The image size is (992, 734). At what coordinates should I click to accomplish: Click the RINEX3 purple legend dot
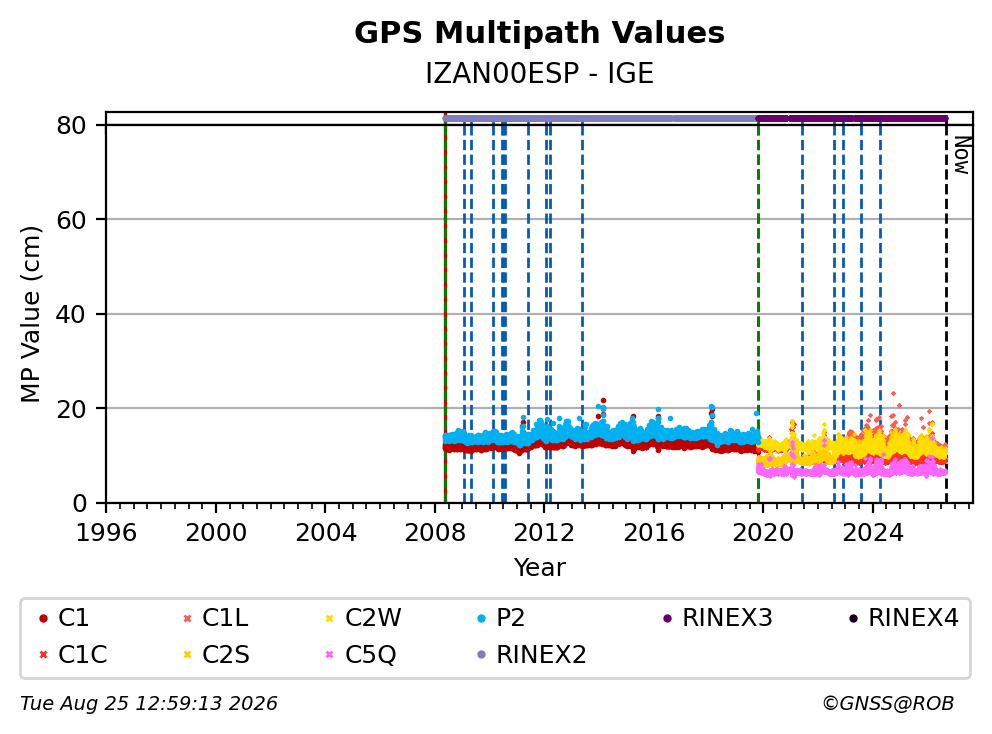[x=667, y=618]
